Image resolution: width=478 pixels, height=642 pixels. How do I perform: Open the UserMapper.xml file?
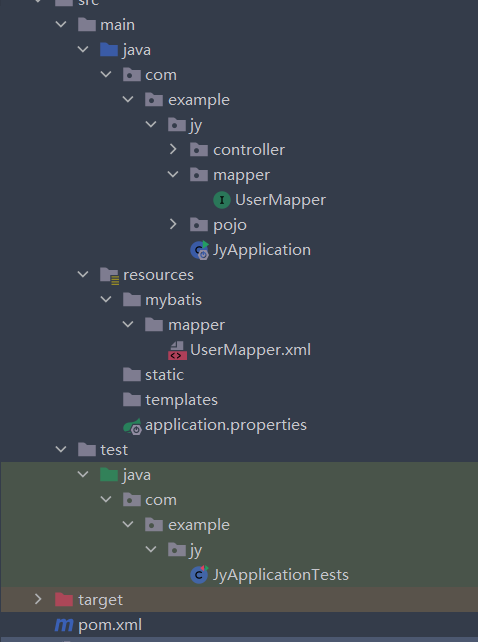[250, 350]
